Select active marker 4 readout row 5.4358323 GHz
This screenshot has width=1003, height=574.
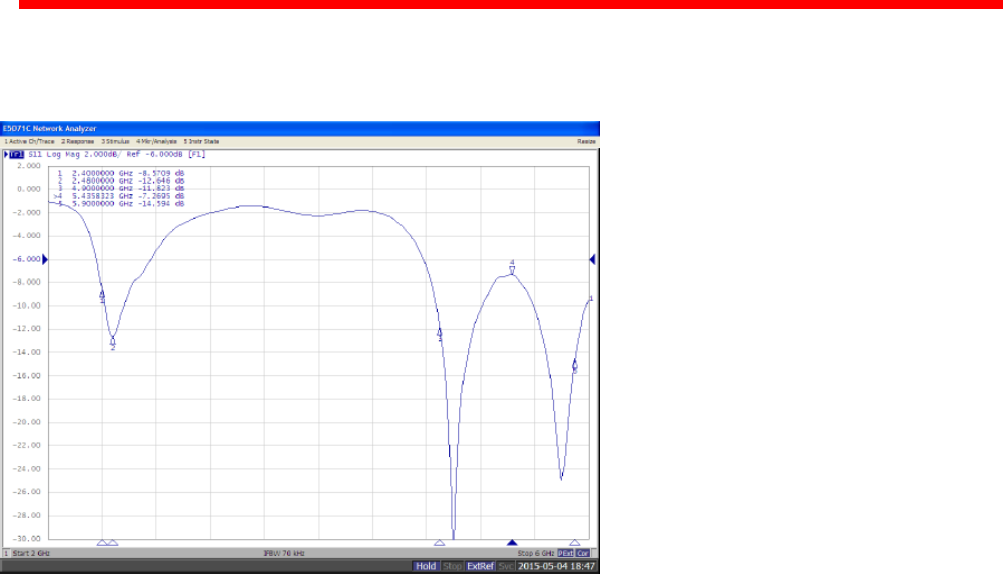[120, 196]
